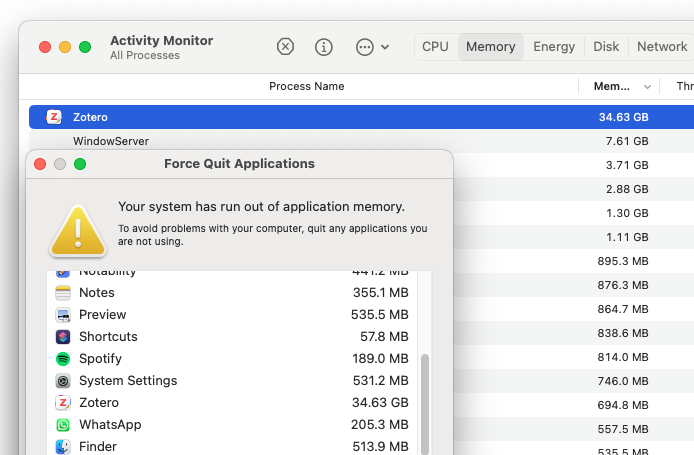The image size is (694, 455).
Task: Select Zotero in Force Quit list
Action: click(232, 403)
